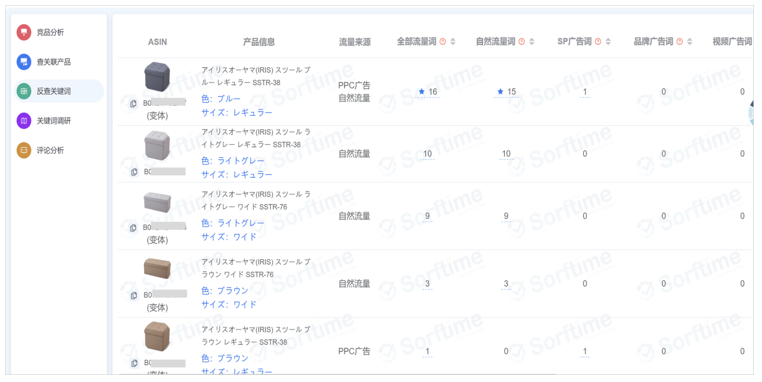Open light grey regular stool thumbnail
Image resolution: width=762 pixels, height=382 pixels.
click(x=157, y=146)
